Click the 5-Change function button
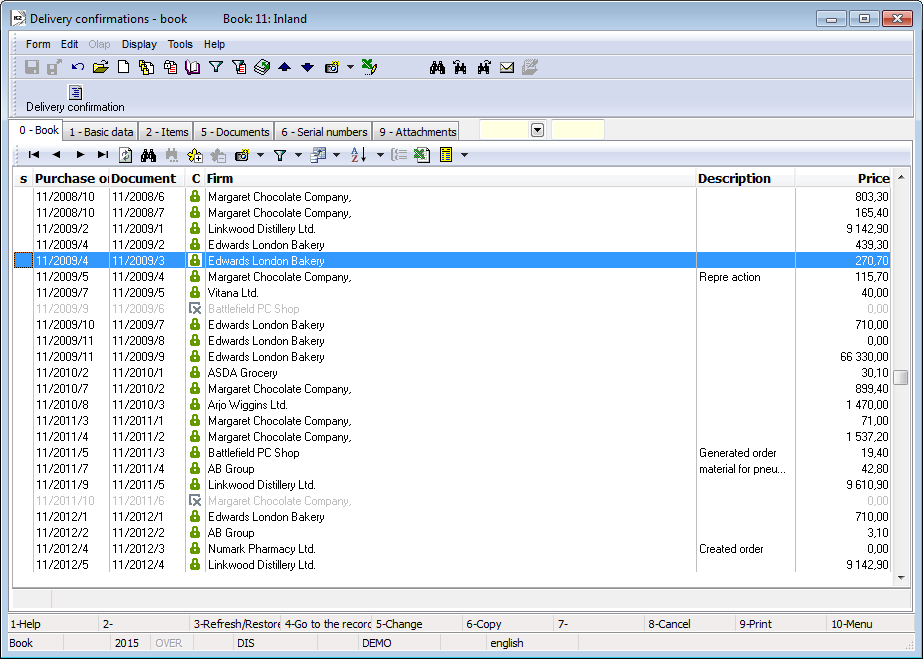This screenshot has height=659, width=923. click(x=418, y=624)
